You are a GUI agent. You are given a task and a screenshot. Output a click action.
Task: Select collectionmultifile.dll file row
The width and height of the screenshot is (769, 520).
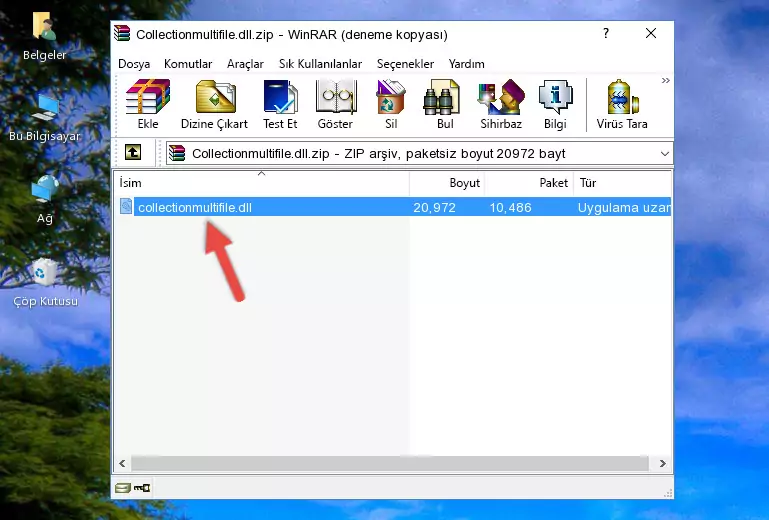coord(393,207)
